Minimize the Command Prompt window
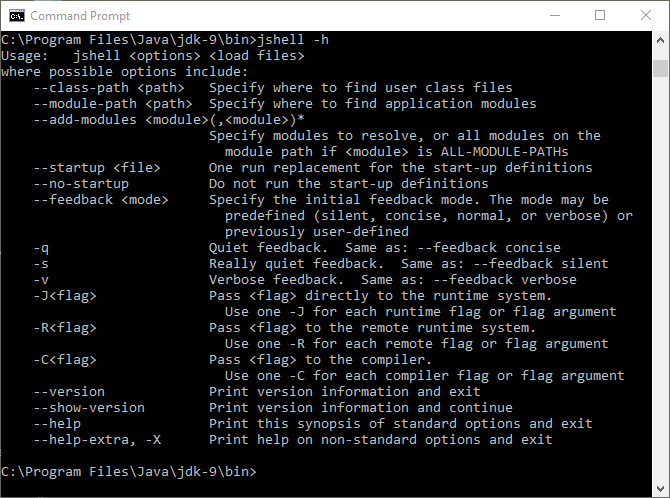The height and width of the screenshot is (498, 670). click(554, 16)
